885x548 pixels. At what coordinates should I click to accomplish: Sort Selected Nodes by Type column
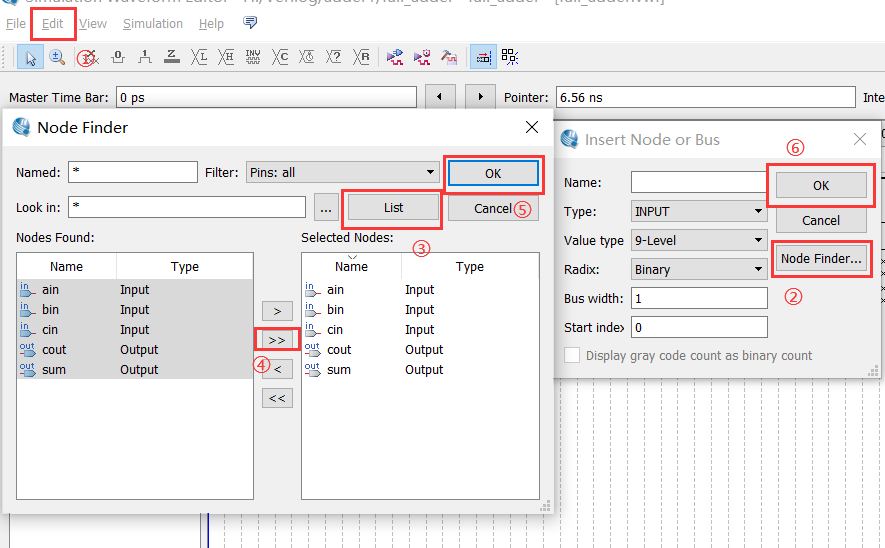pos(470,266)
